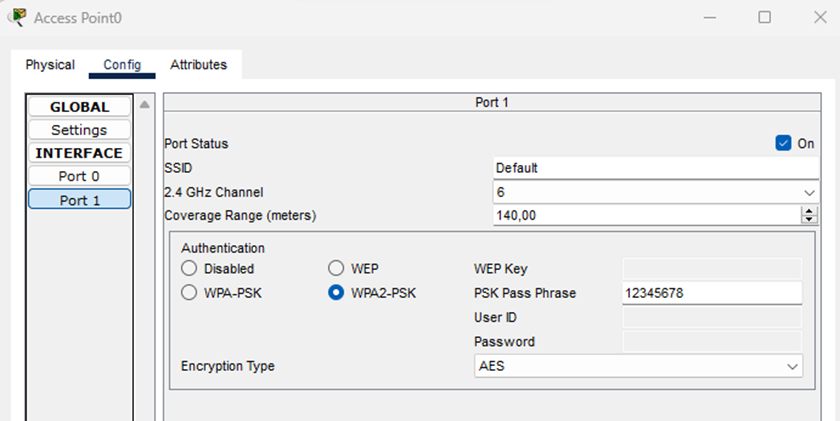Image resolution: width=840 pixels, height=421 pixels.
Task: Decrease coverage range with down arrow
Action: coord(809,219)
